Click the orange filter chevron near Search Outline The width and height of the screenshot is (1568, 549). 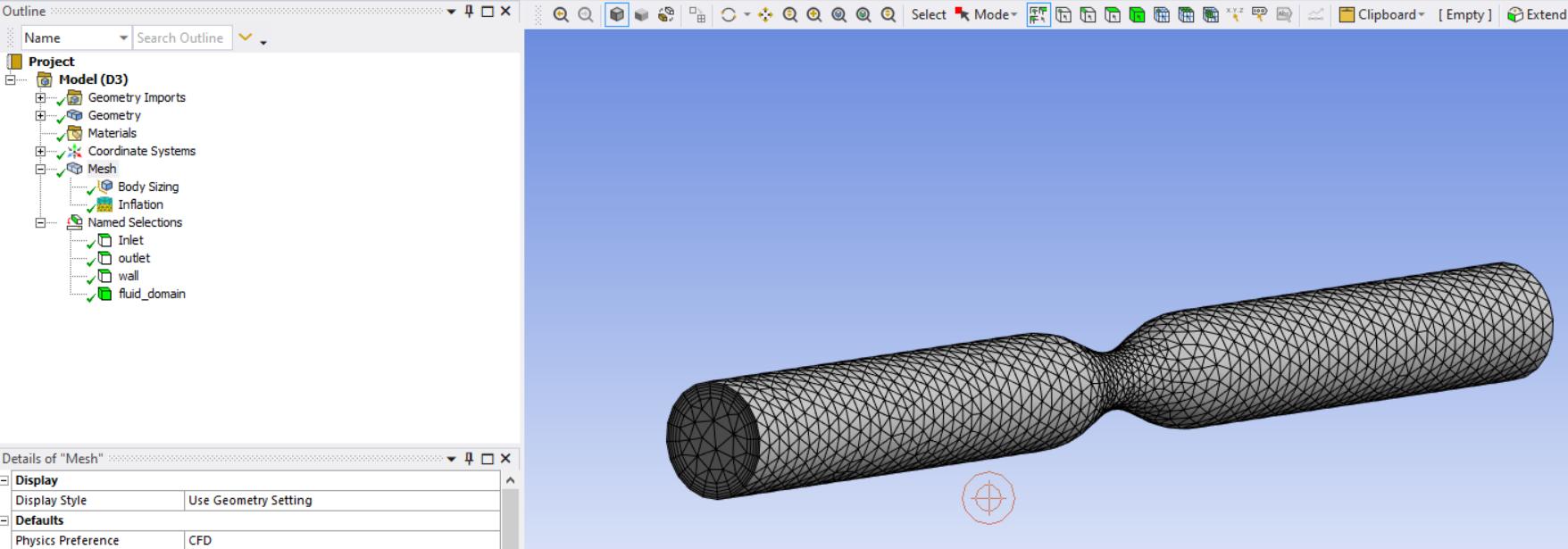coord(246,37)
